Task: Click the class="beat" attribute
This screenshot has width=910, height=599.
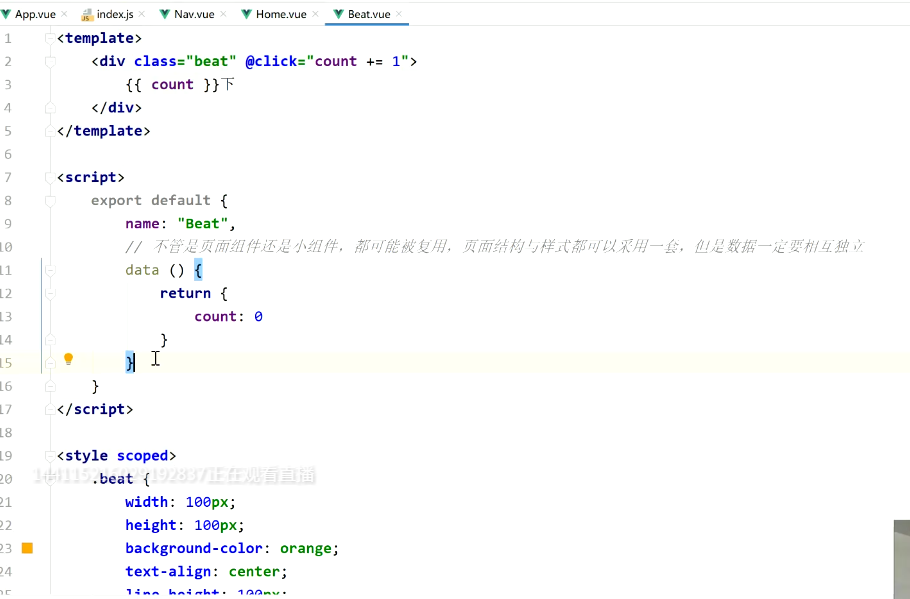Action: point(185,62)
